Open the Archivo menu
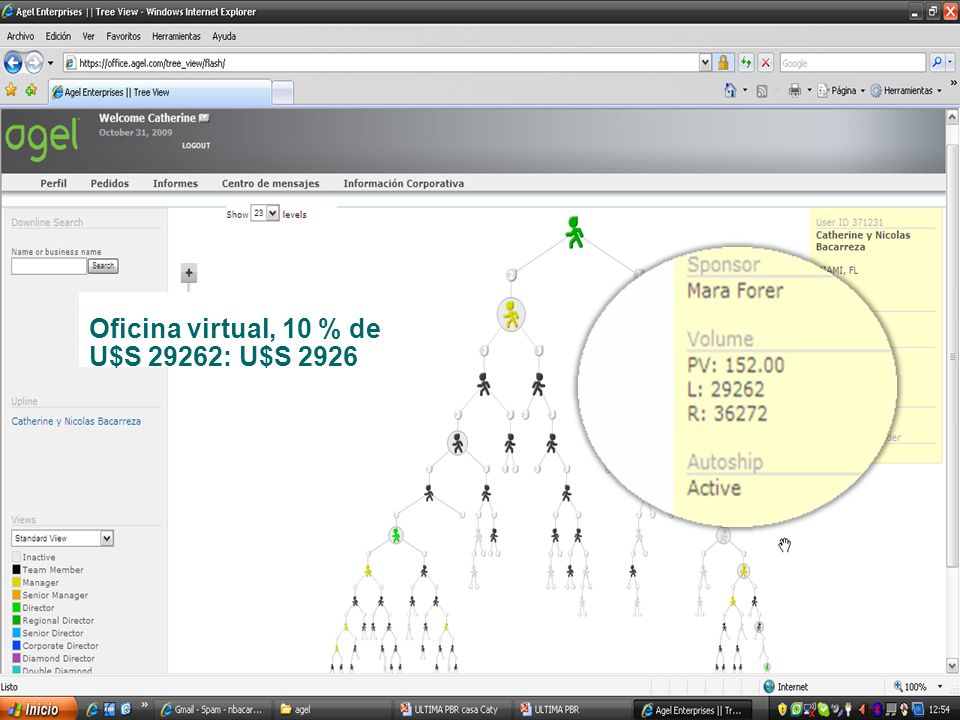The image size is (960, 720). point(20,36)
